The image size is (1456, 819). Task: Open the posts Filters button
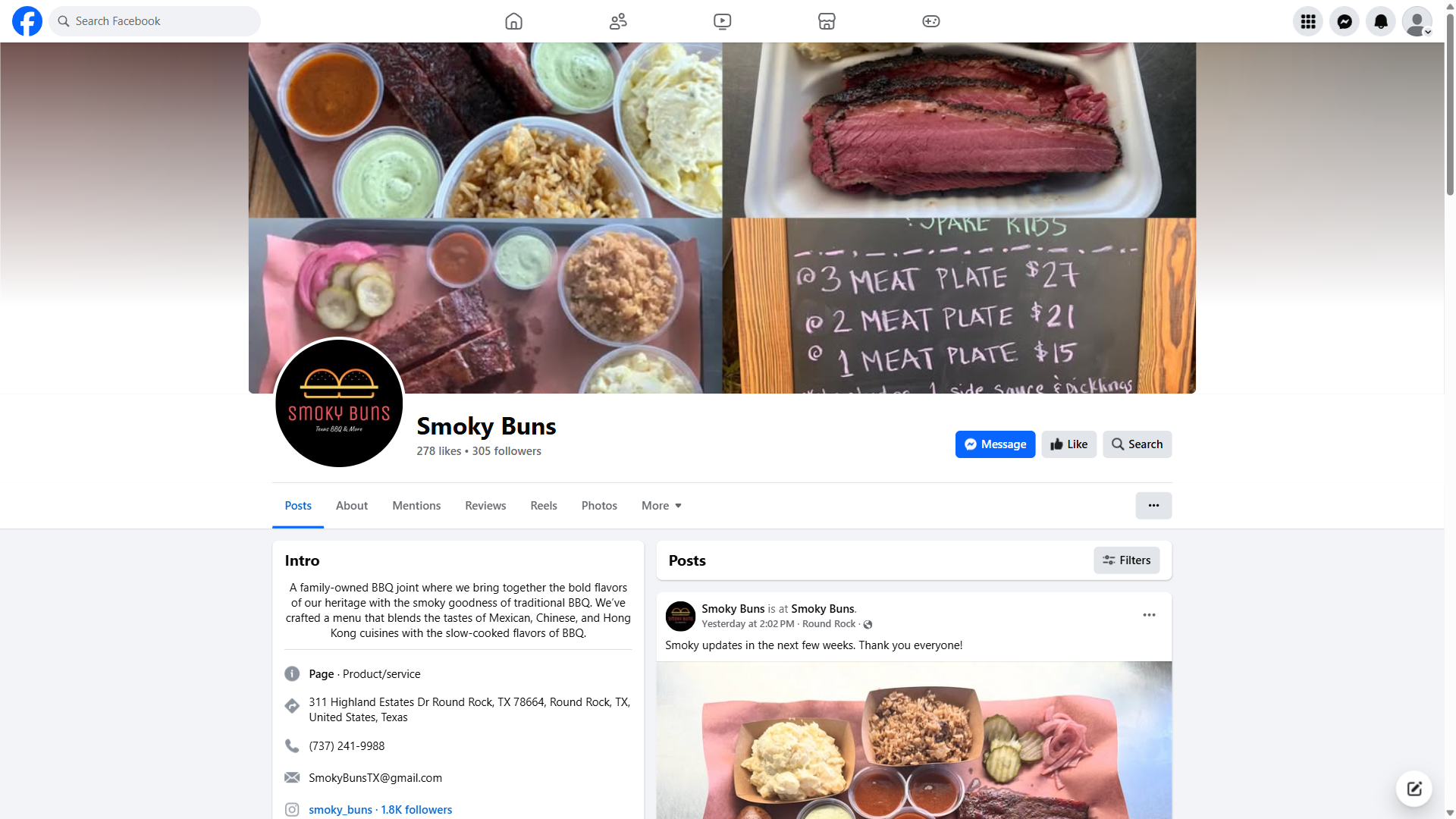click(x=1126, y=560)
